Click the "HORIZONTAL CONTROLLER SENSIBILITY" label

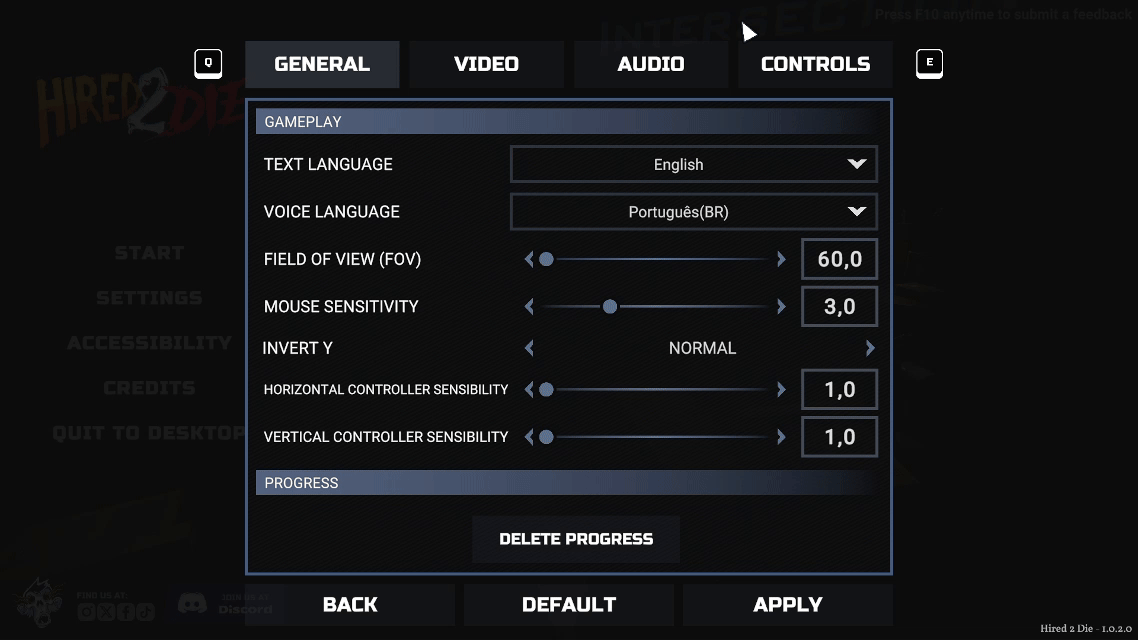tap(386, 390)
